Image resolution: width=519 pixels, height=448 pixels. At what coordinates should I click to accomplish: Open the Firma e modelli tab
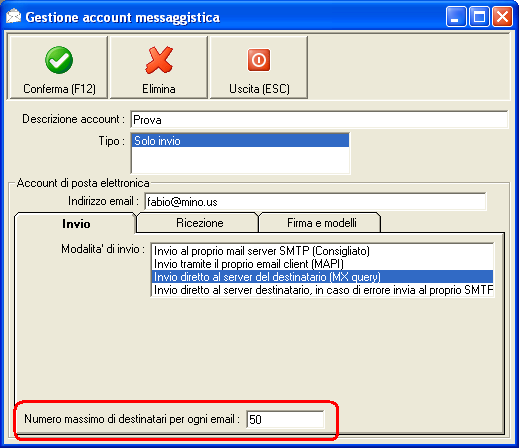[x=321, y=223]
